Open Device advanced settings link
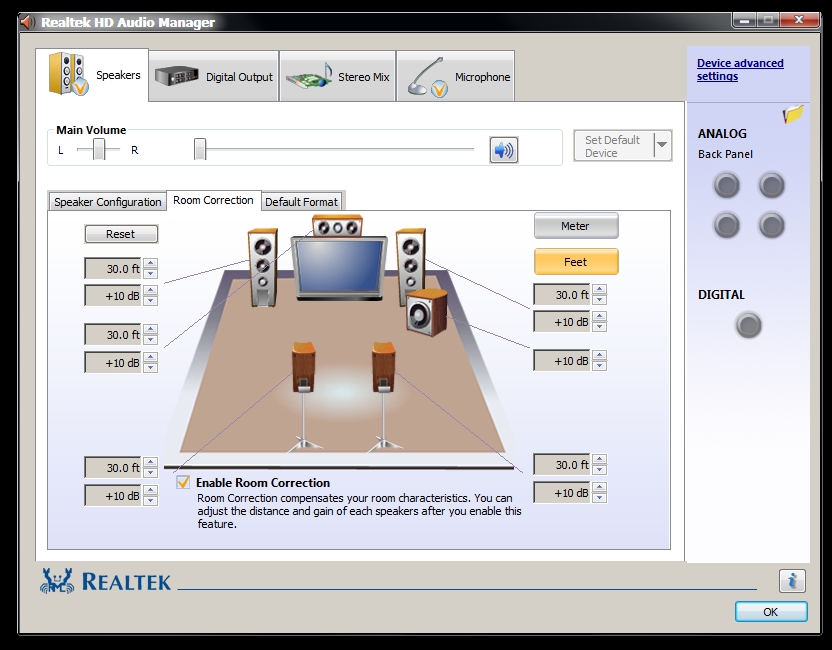 point(740,70)
